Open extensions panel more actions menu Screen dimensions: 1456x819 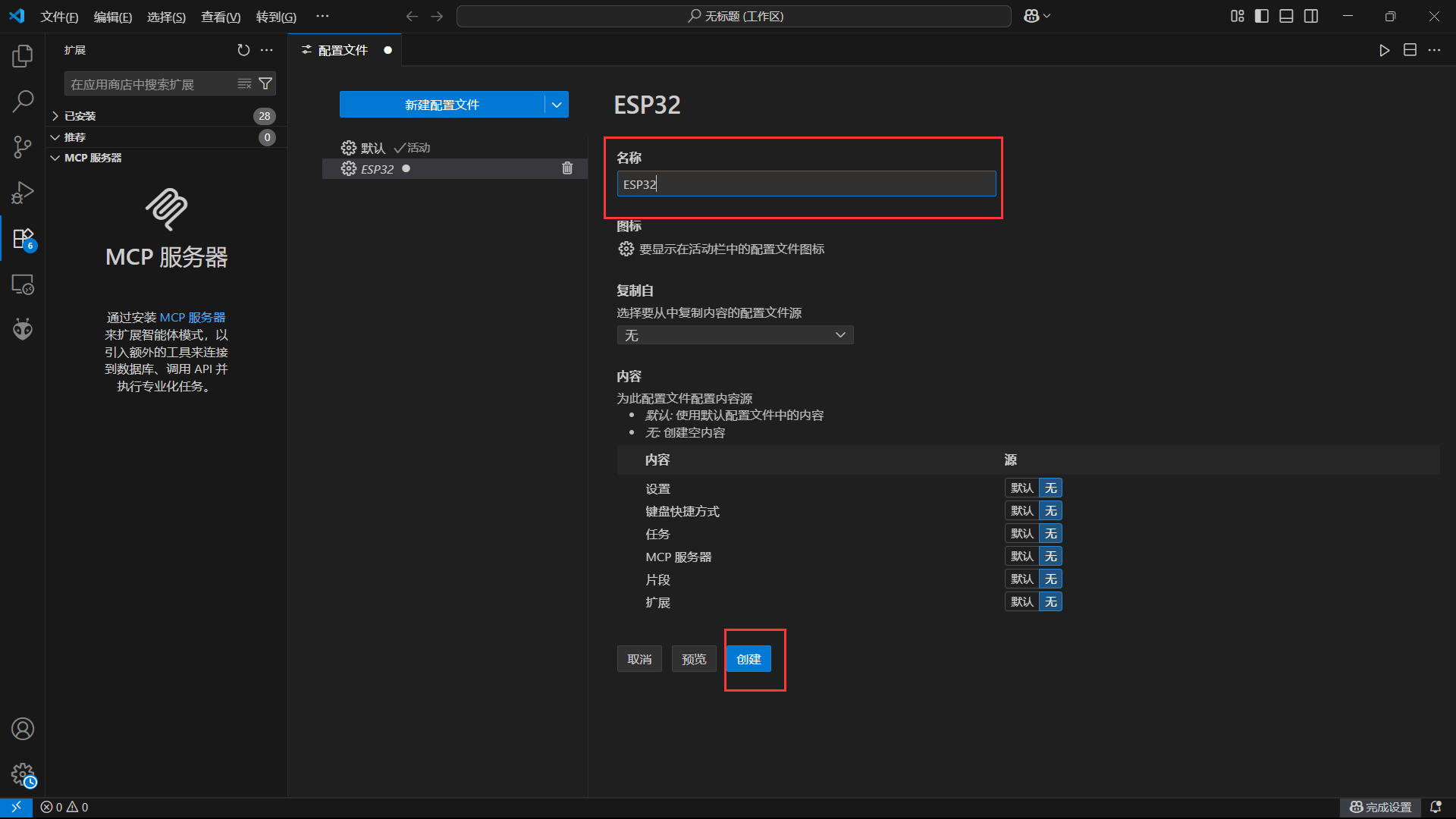[x=267, y=50]
